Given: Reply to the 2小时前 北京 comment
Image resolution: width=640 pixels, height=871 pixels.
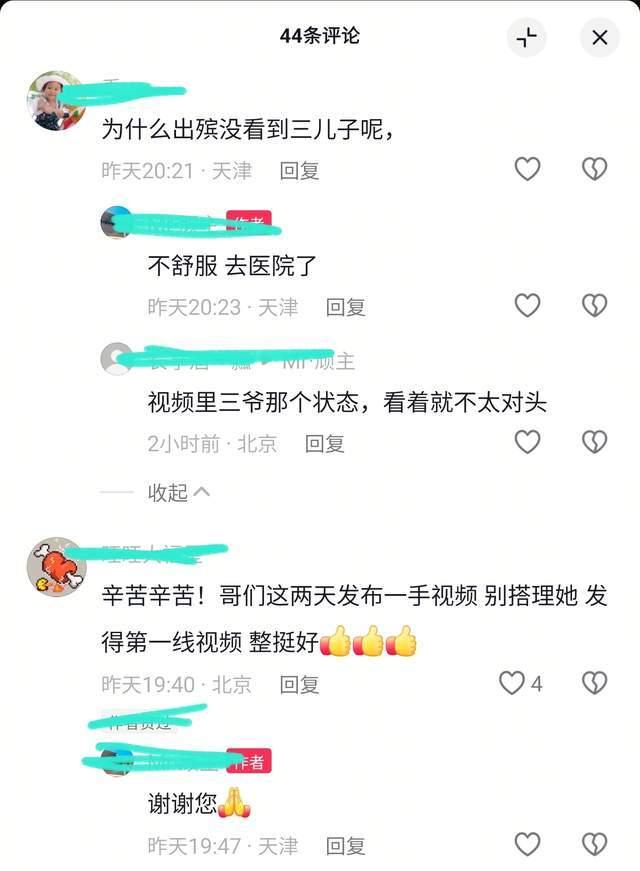Looking at the screenshot, I should (x=324, y=444).
